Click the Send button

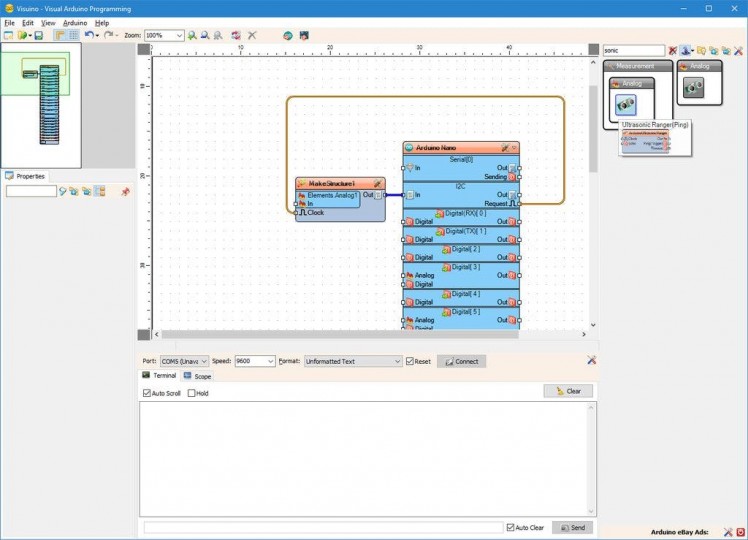(572, 527)
